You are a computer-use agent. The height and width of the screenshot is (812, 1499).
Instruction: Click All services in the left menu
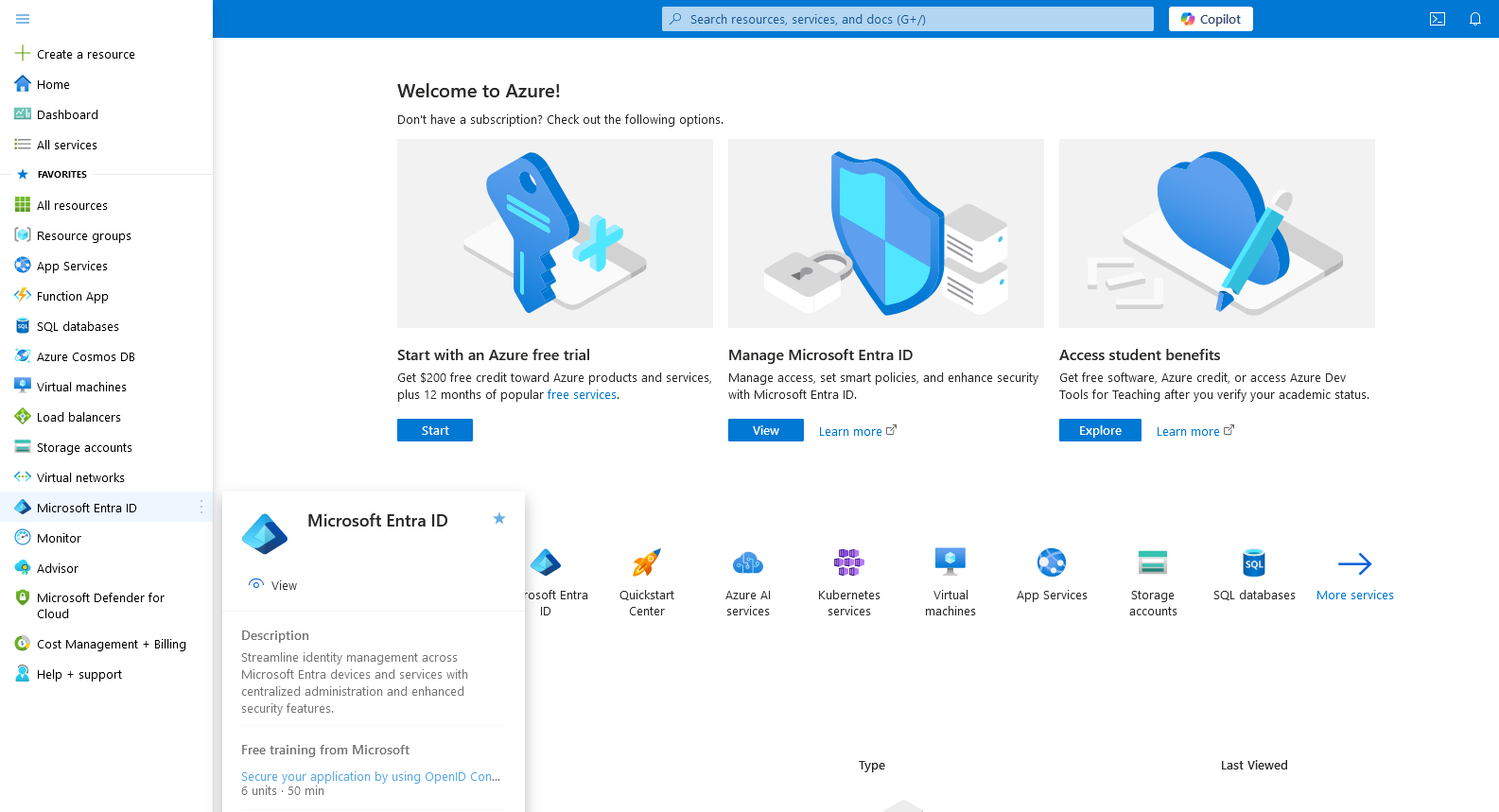click(66, 145)
